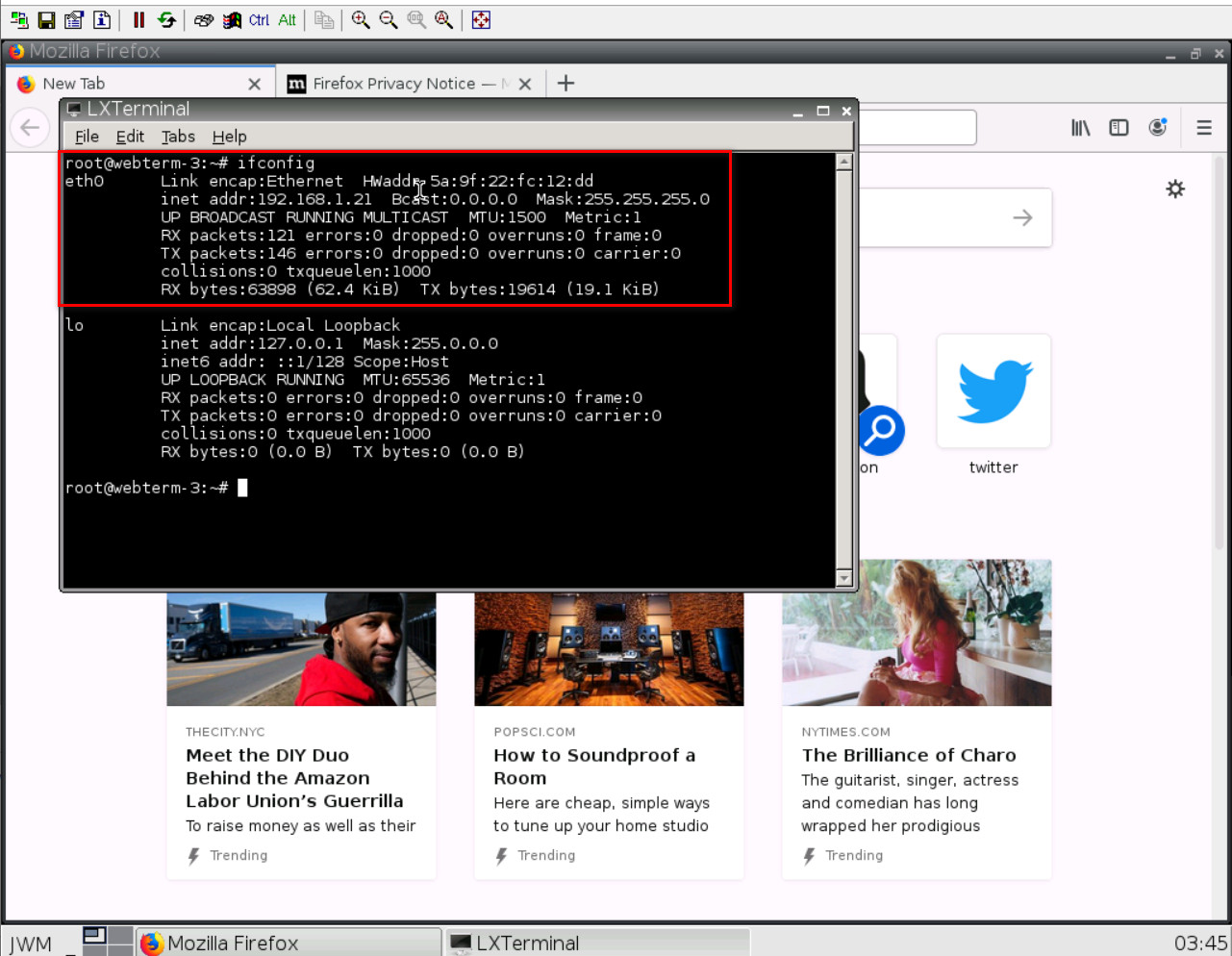Select the Alt key icon on VNC toolbar
Screen dimensions: 1232x956
[x=286, y=20]
